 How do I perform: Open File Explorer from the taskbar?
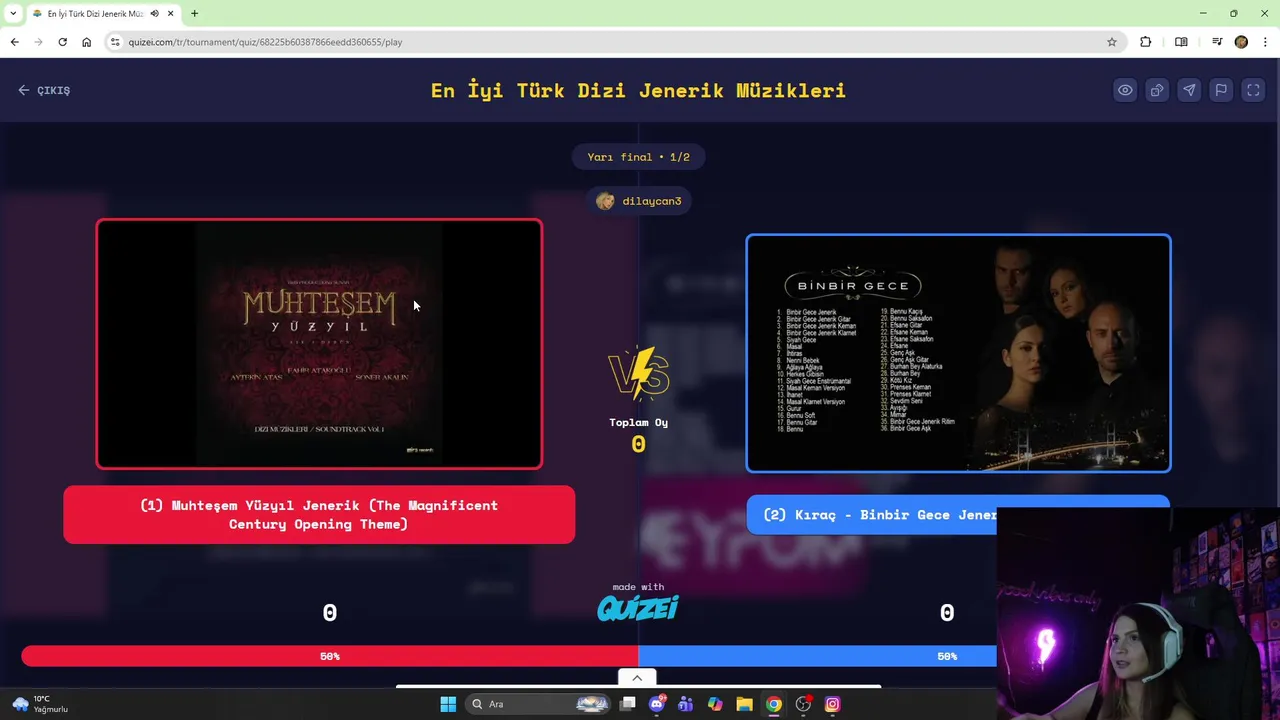744,704
